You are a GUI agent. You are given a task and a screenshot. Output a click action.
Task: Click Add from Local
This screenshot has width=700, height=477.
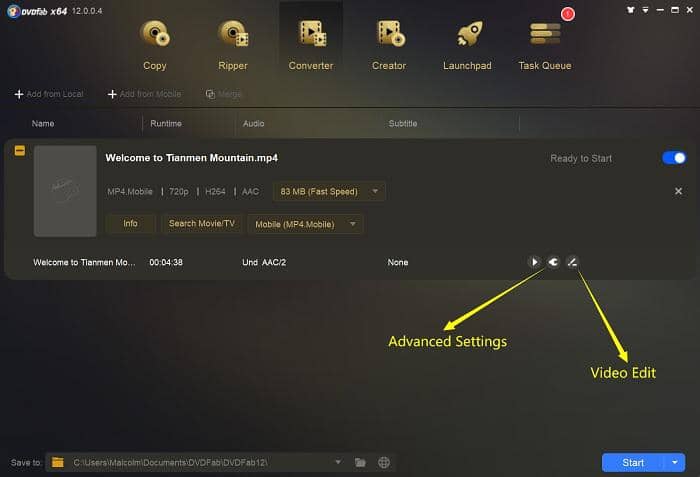point(49,94)
